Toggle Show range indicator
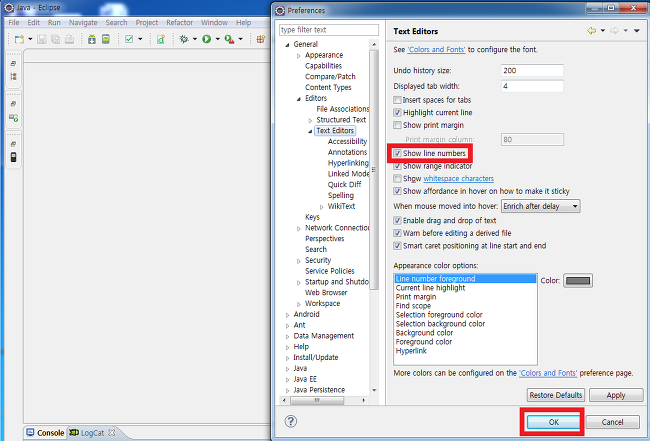The height and width of the screenshot is (441, 650). [x=397, y=166]
